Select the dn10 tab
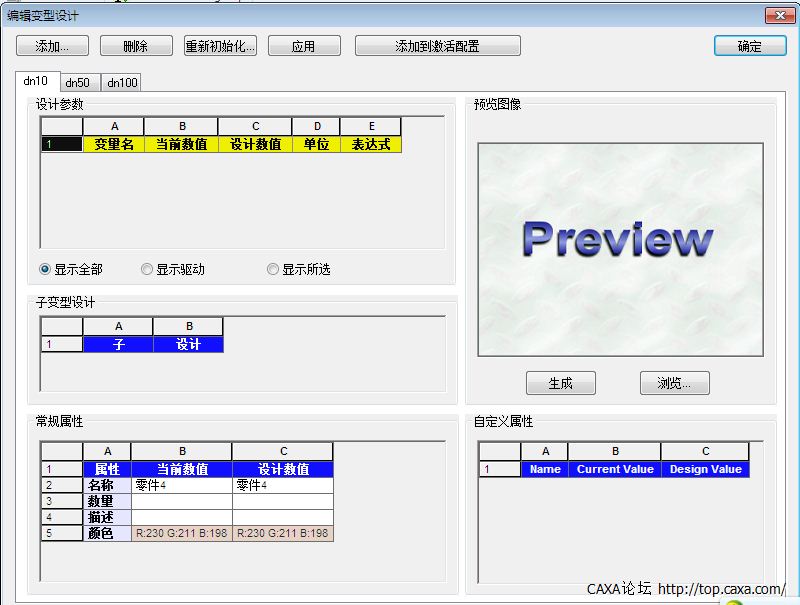This screenshot has height=605, width=800. (x=36, y=81)
